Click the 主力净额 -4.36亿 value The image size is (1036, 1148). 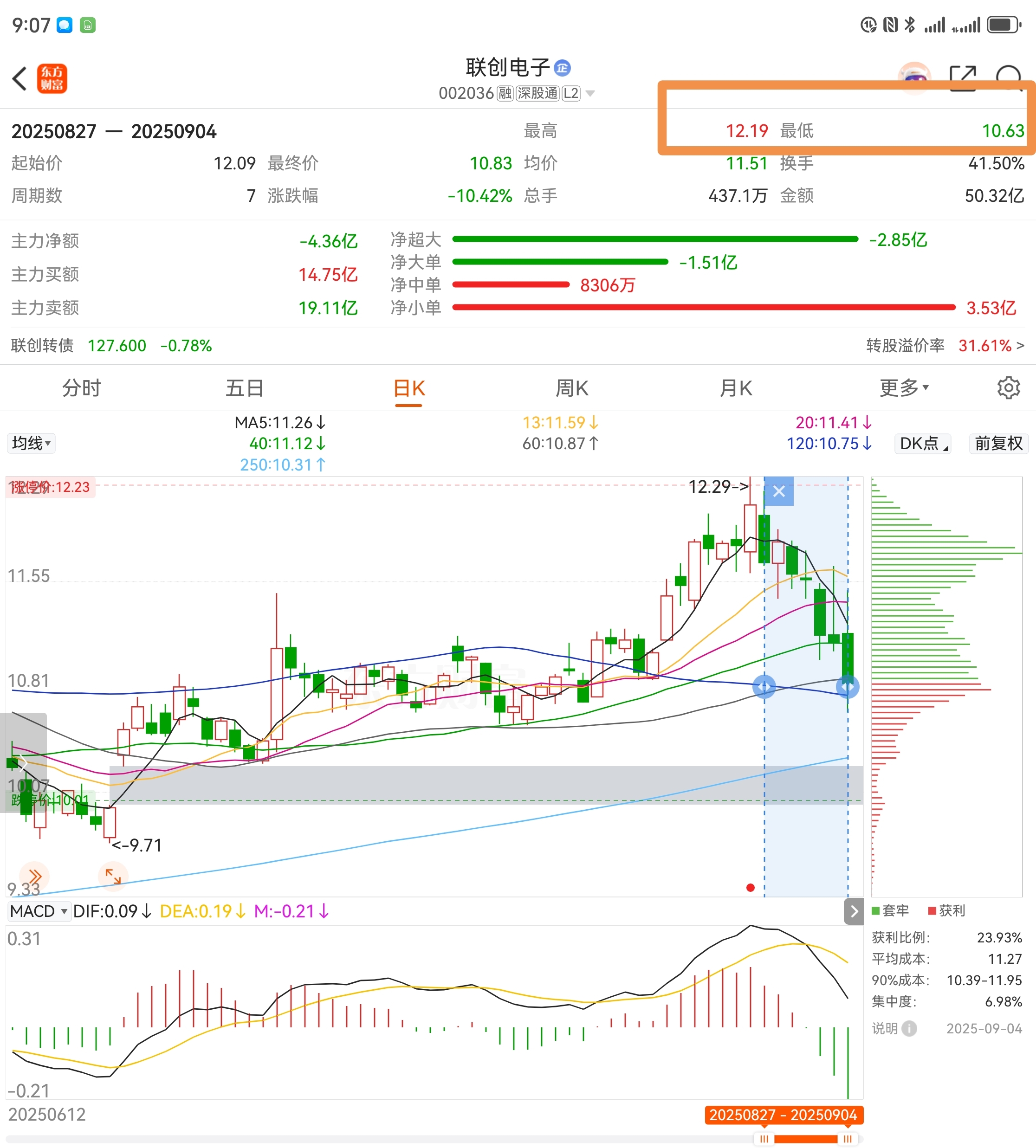(329, 241)
